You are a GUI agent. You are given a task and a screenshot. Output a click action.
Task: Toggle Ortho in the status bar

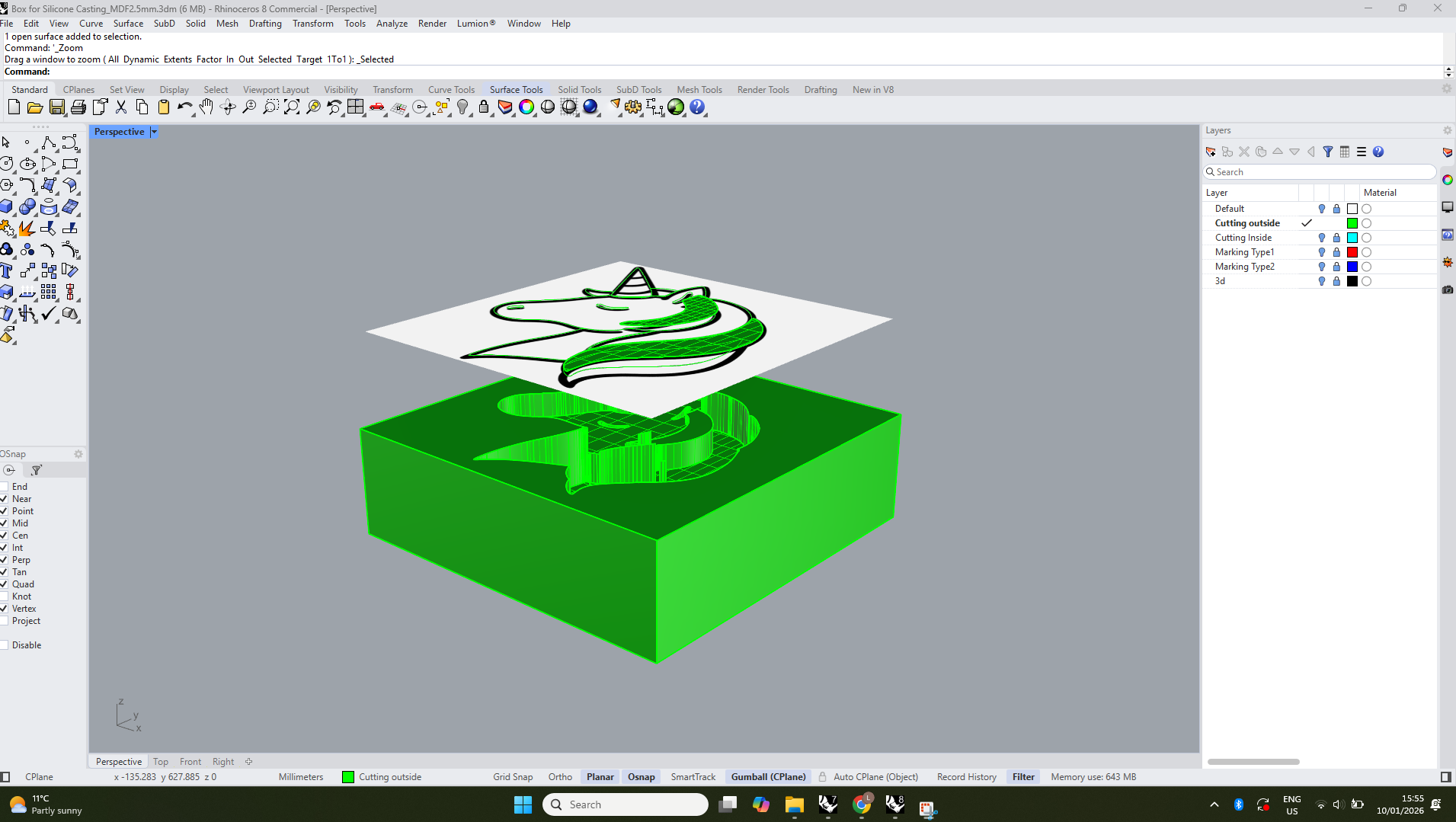(x=559, y=777)
